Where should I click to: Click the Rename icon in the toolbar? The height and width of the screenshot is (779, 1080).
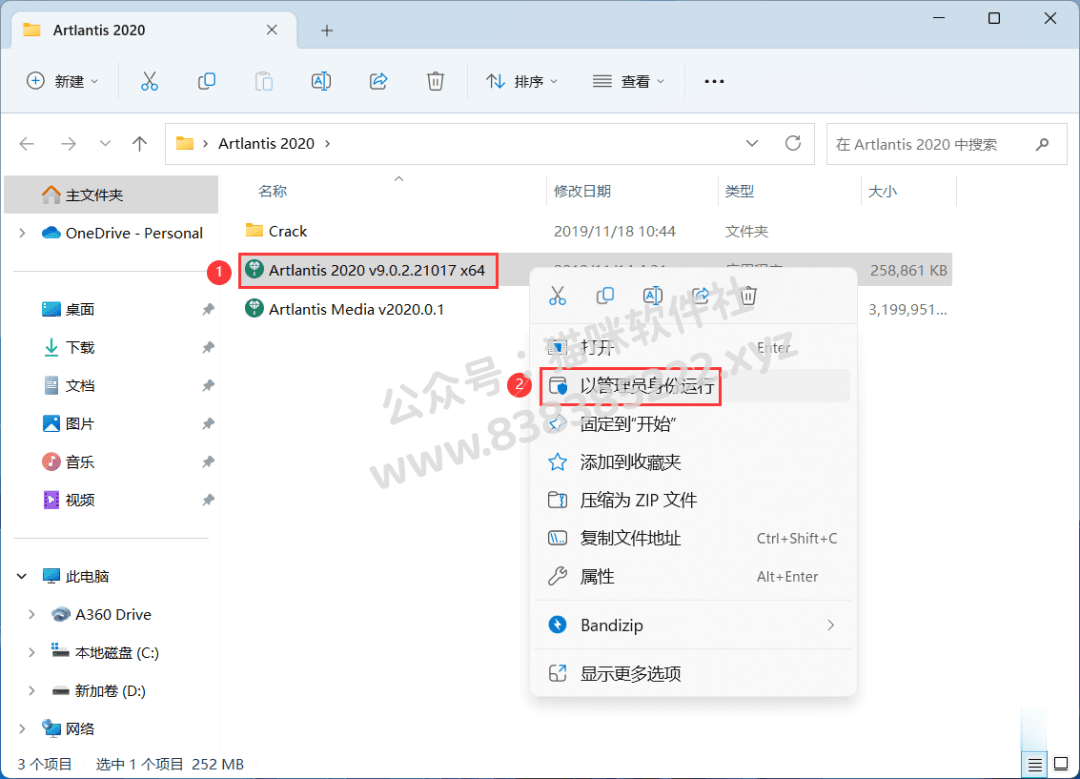[321, 81]
